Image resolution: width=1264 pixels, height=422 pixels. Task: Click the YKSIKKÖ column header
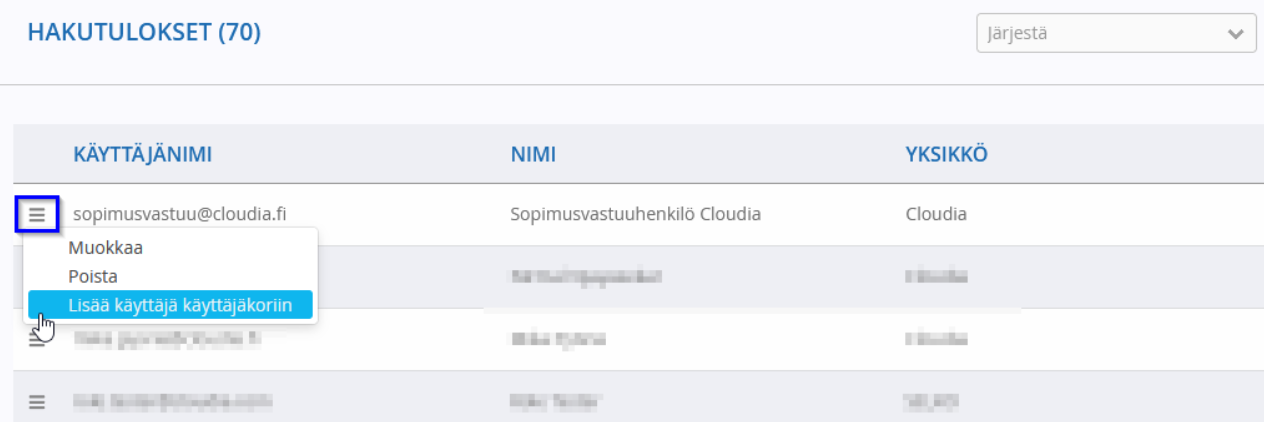coord(946,154)
